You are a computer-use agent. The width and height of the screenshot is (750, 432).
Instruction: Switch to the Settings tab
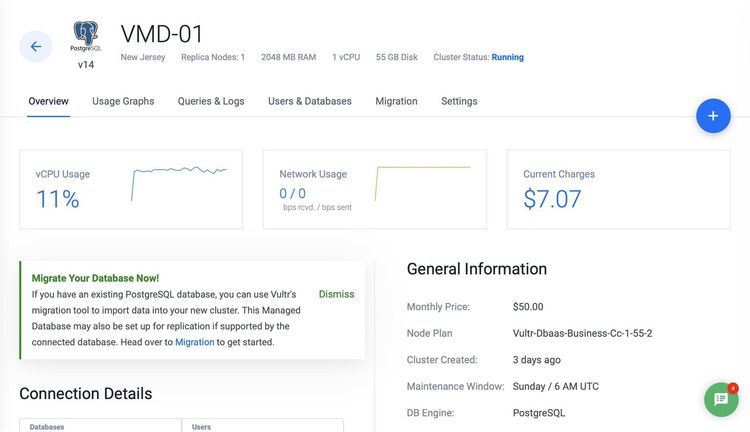click(x=459, y=101)
